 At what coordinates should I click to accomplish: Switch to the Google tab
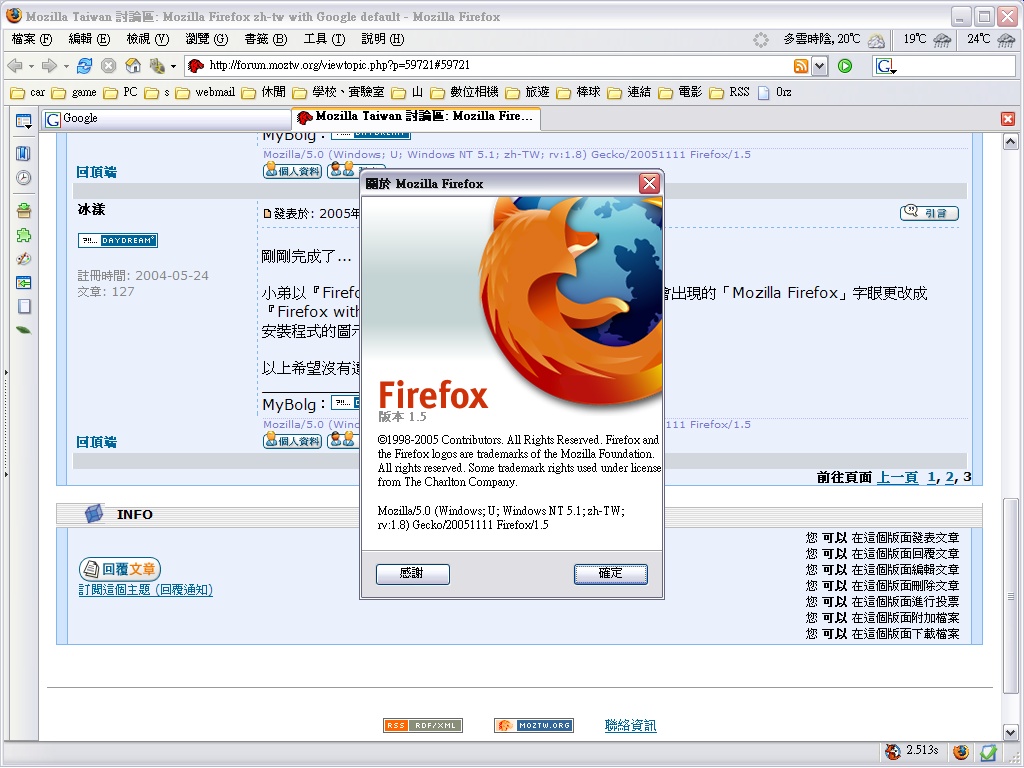tap(167, 119)
